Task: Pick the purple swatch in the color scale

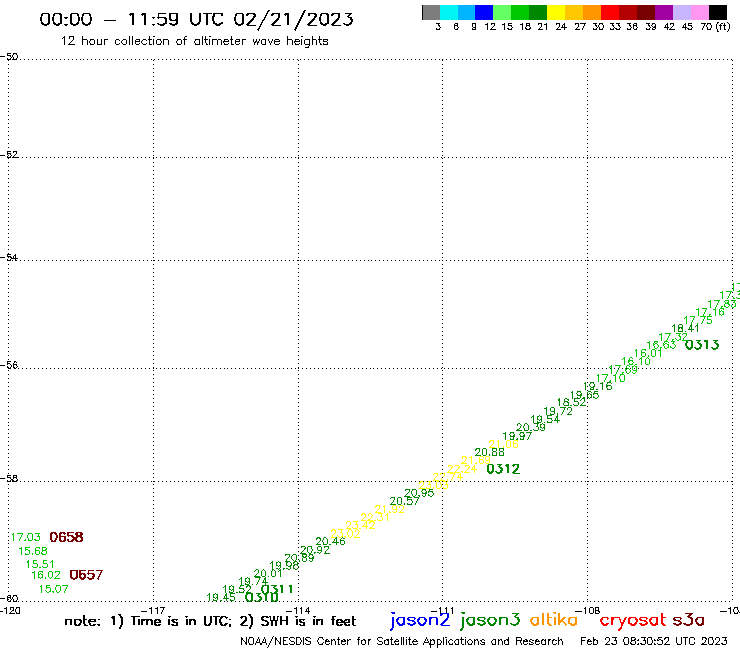Action: click(664, 12)
